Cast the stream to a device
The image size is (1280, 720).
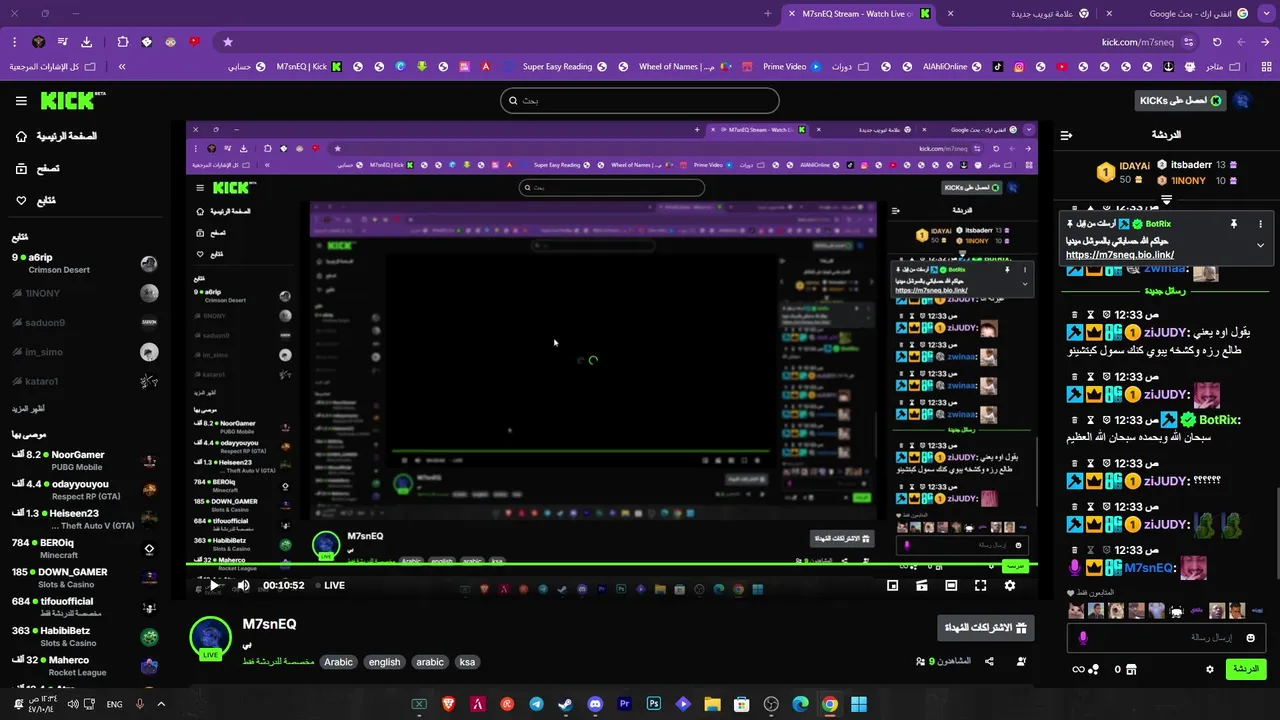click(x=922, y=586)
